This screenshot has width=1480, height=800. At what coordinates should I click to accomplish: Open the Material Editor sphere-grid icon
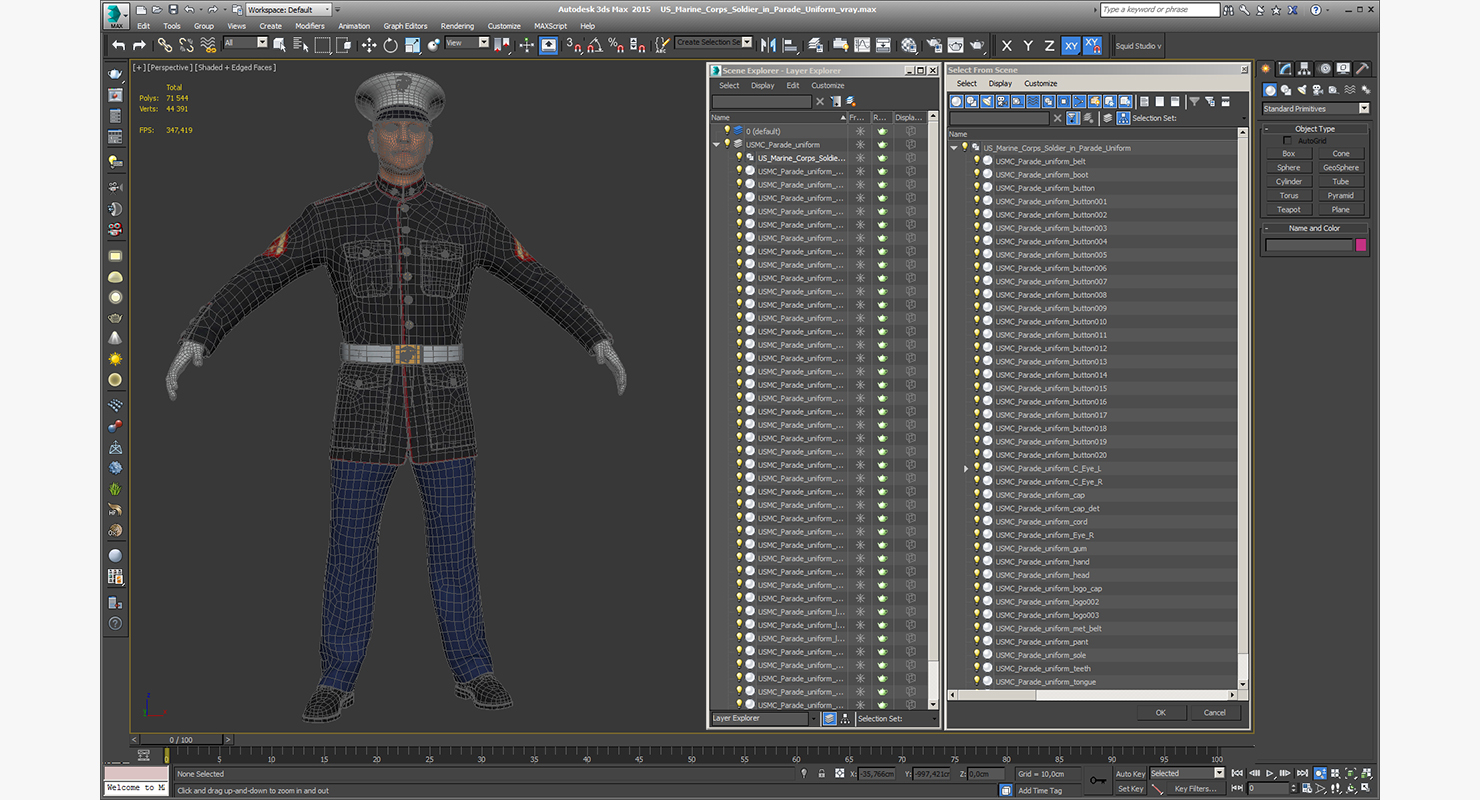point(909,45)
